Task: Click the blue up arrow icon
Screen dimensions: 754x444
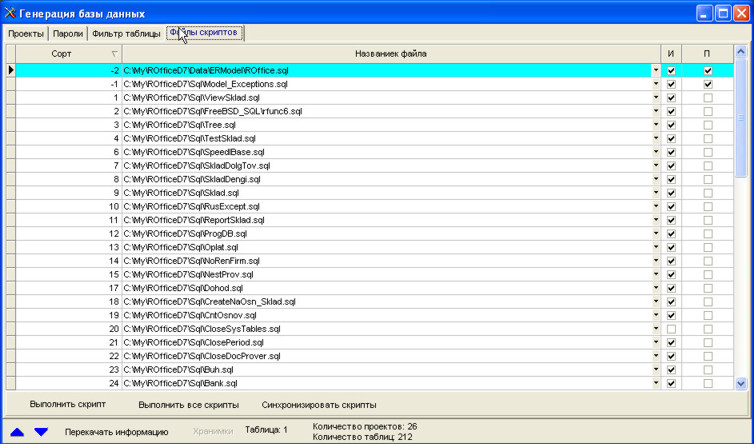Action: pos(18,432)
